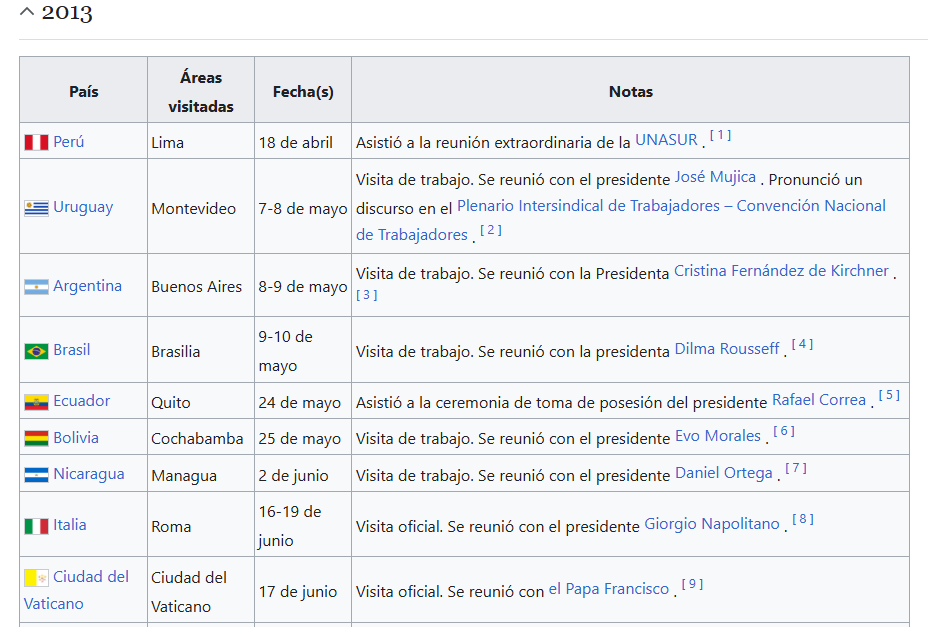Screen dimensions: 928x627
Task: Select the 18 de abril date
Action: [x=295, y=143]
